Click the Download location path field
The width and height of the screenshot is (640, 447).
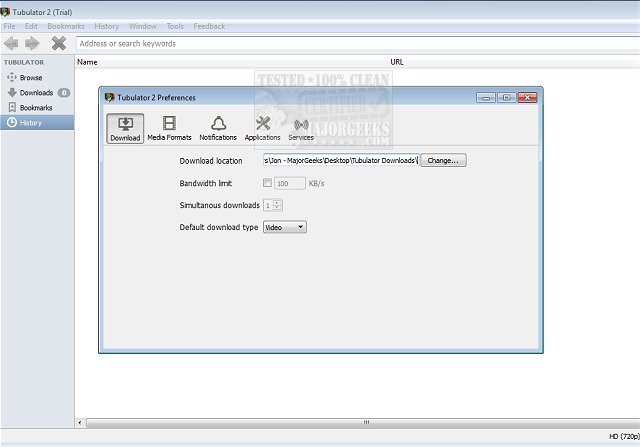pos(341,160)
